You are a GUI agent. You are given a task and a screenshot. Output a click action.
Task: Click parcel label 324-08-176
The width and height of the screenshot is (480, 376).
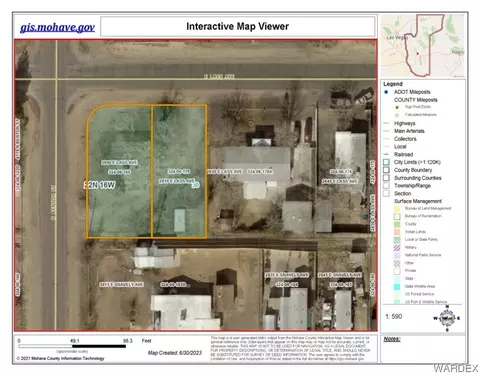tap(341, 172)
